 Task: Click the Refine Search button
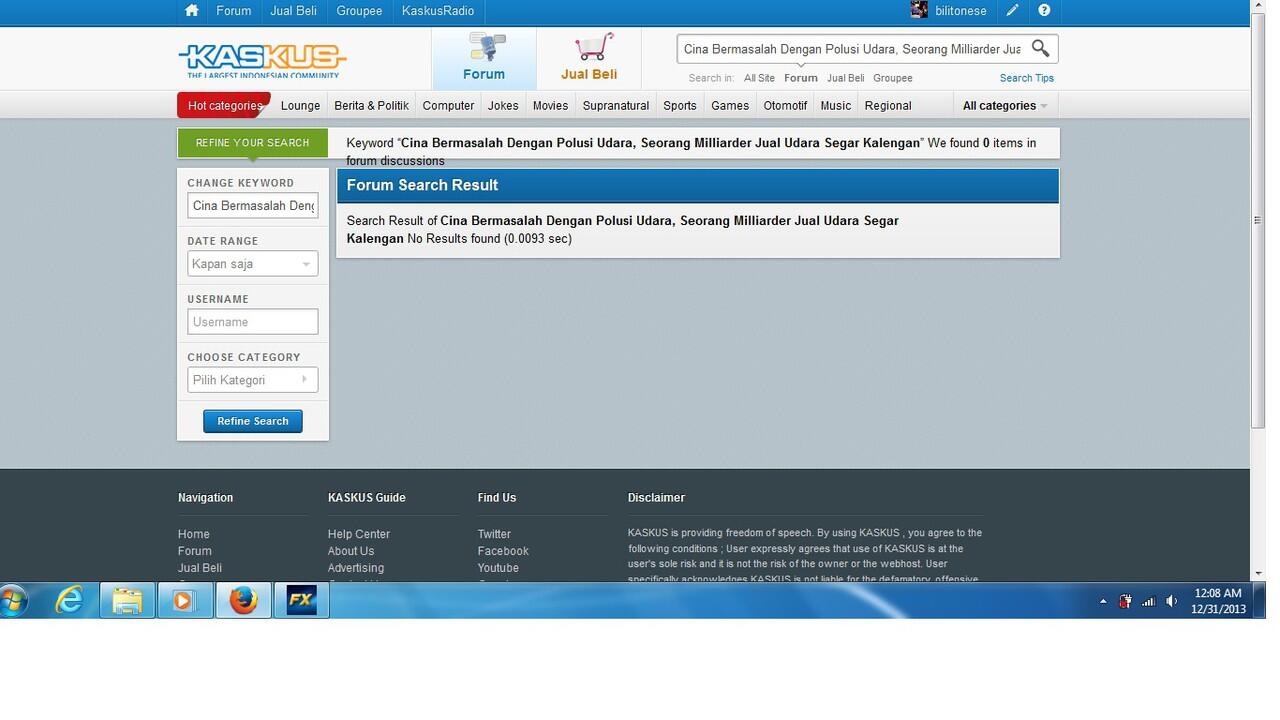click(252, 421)
